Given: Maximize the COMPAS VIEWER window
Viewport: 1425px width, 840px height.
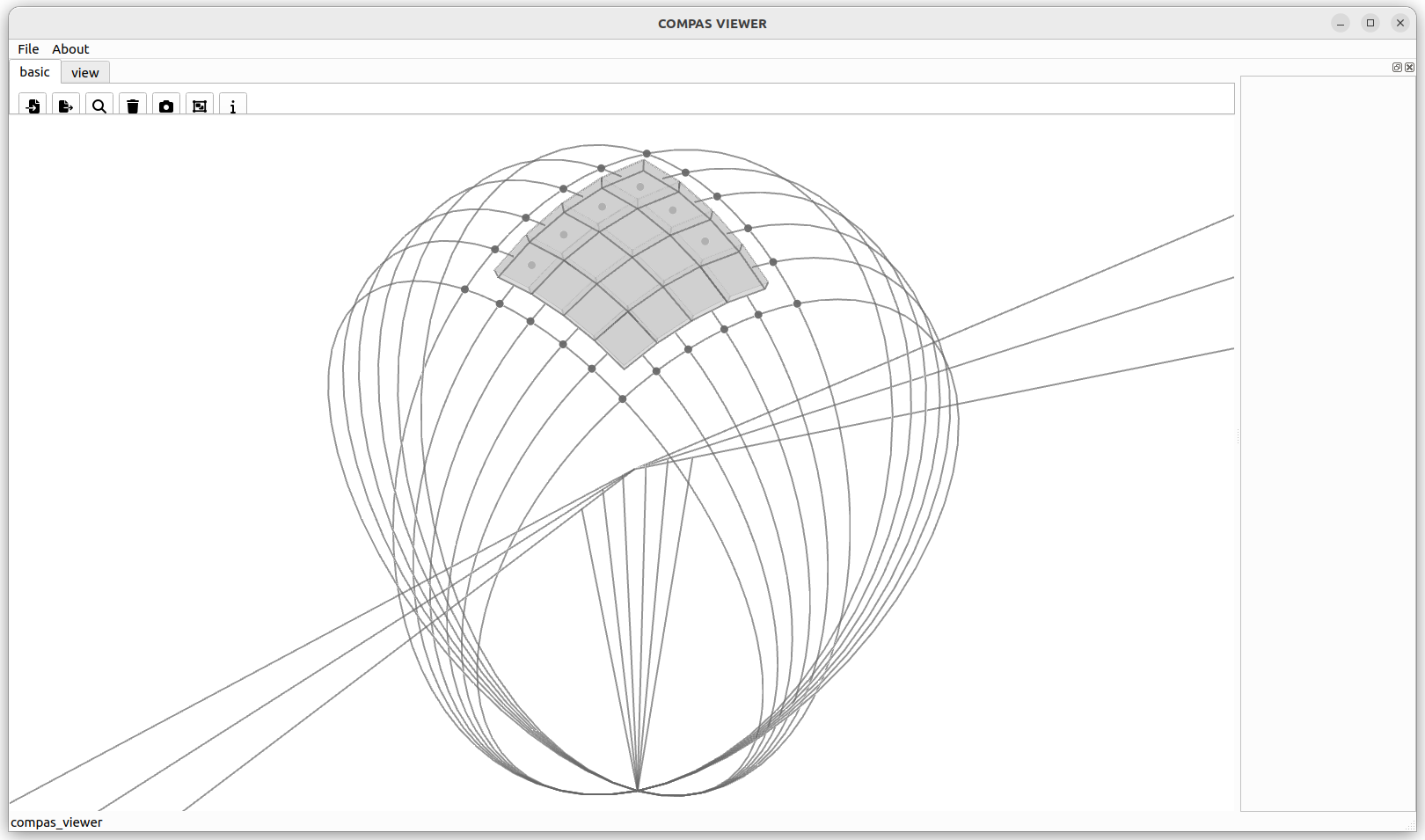Looking at the screenshot, I should (1370, 24).
